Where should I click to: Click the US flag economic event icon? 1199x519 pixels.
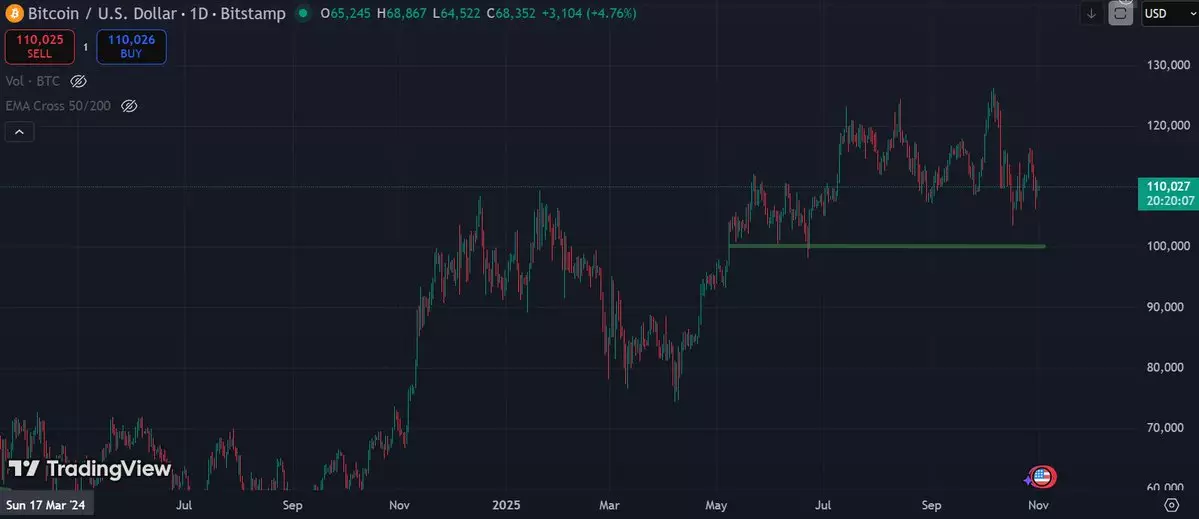coord(1041,477)
